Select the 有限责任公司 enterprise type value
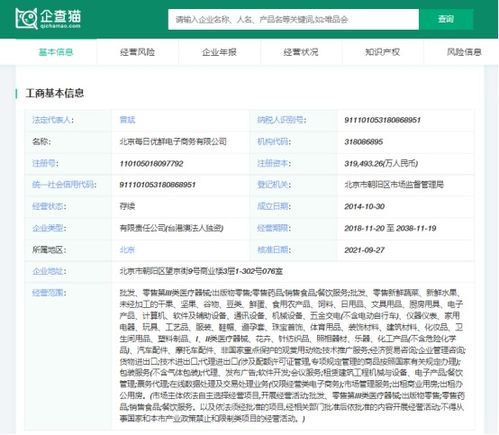The height and width of the screenshot is (435, 499). pyautogui.click(x=171, y=228)
